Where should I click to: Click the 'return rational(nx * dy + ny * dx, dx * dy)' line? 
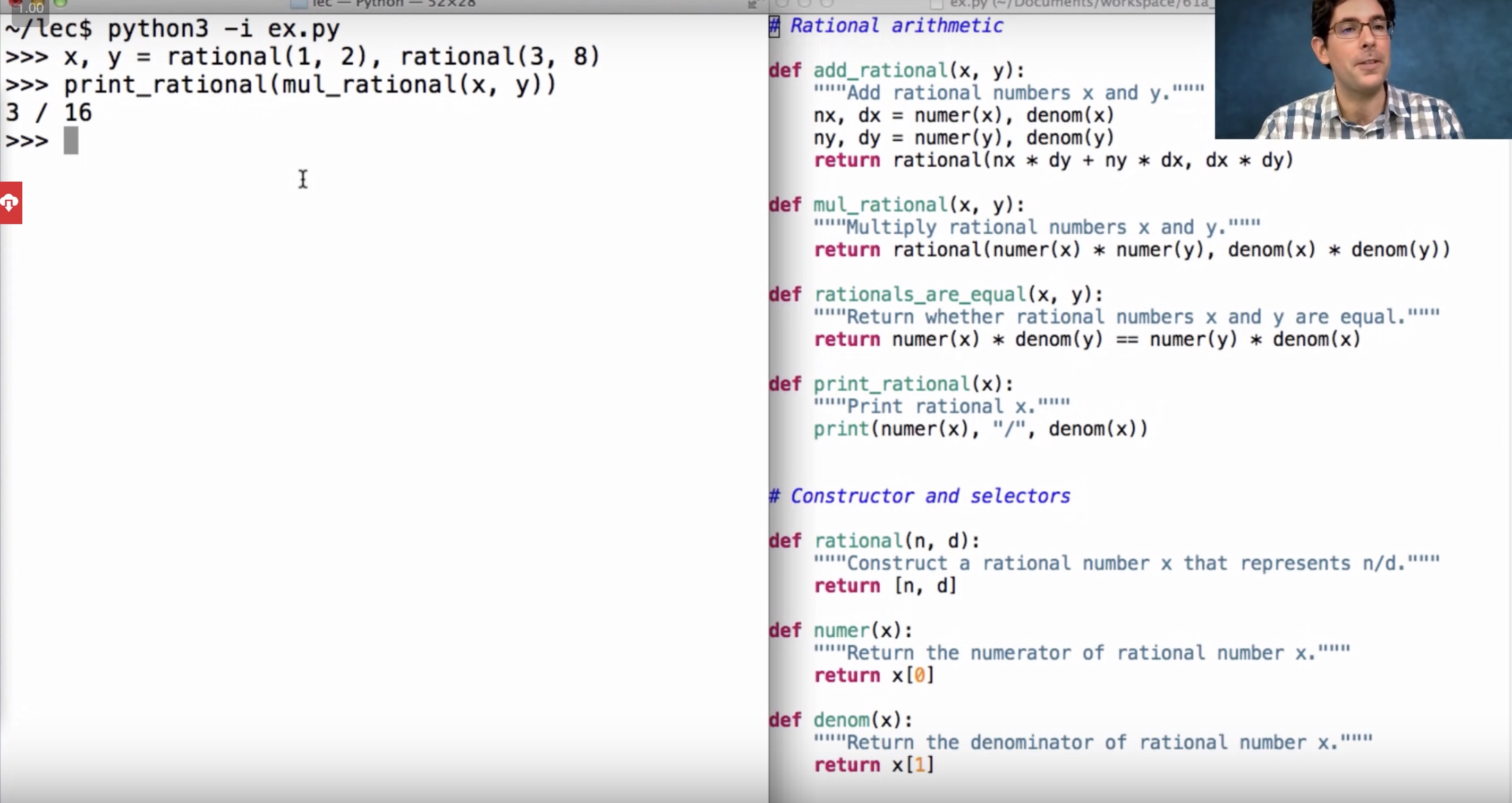[x=1054, y=160]
